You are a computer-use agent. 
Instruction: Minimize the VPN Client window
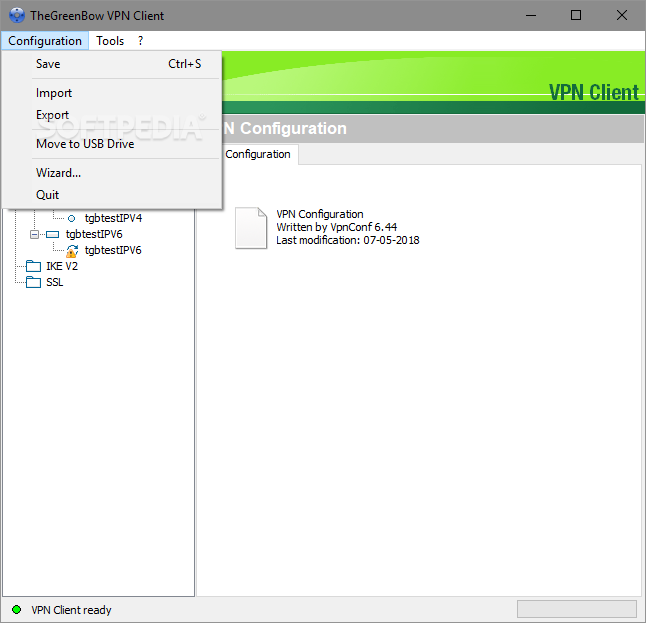coord(531,16)
